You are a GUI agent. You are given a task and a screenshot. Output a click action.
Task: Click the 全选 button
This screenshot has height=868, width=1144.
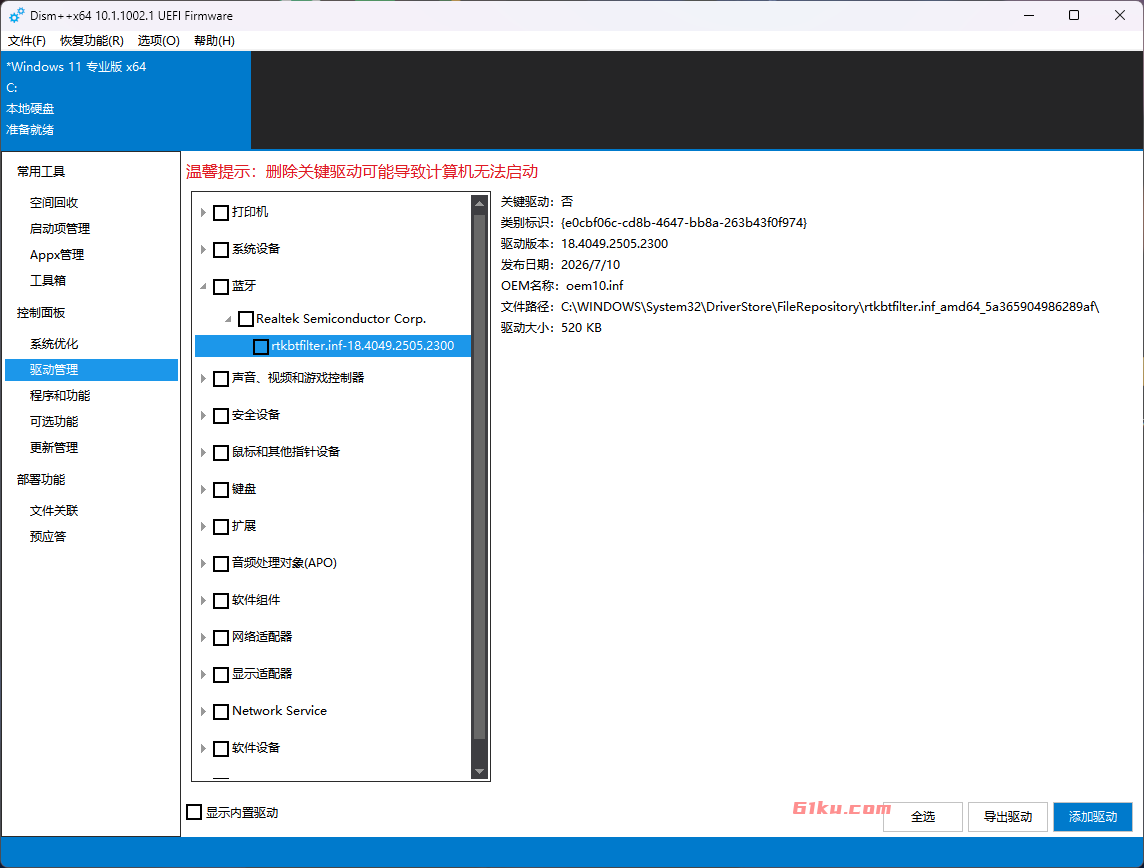(x=923, y=817)
